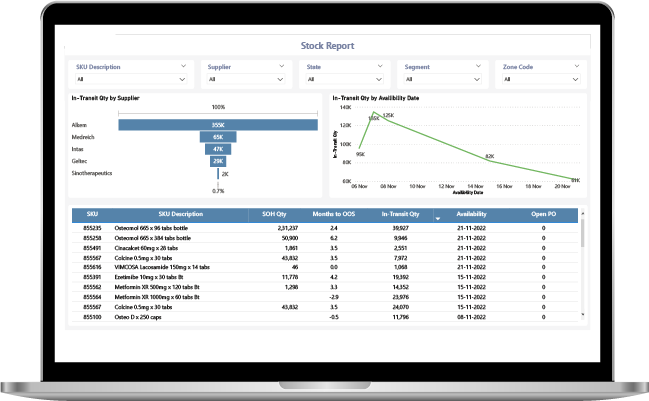649x401 pixels.
Task: Click the In-Transit Qty by Availability Date title
Action: point(376,98)
